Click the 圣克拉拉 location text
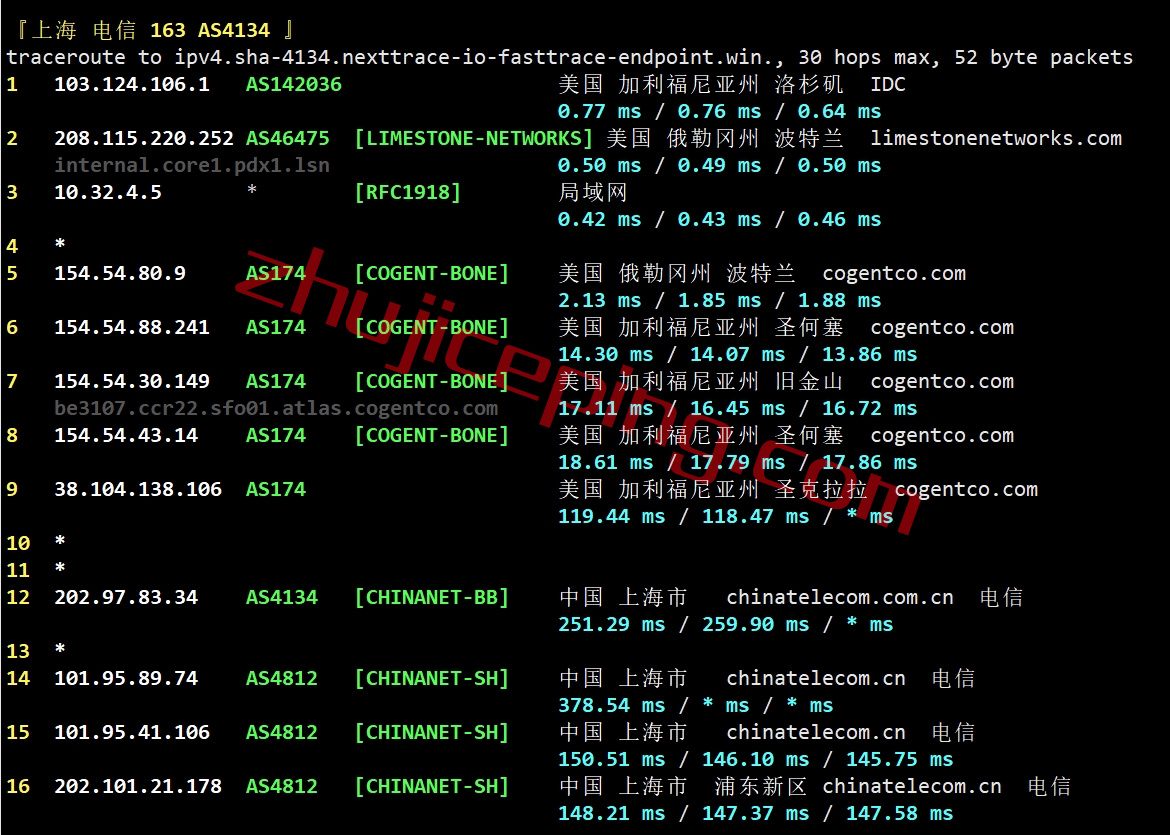Image resolution: width=1170 pixels, height=835 pixels. pyautogui.click(x=821, y=489)
